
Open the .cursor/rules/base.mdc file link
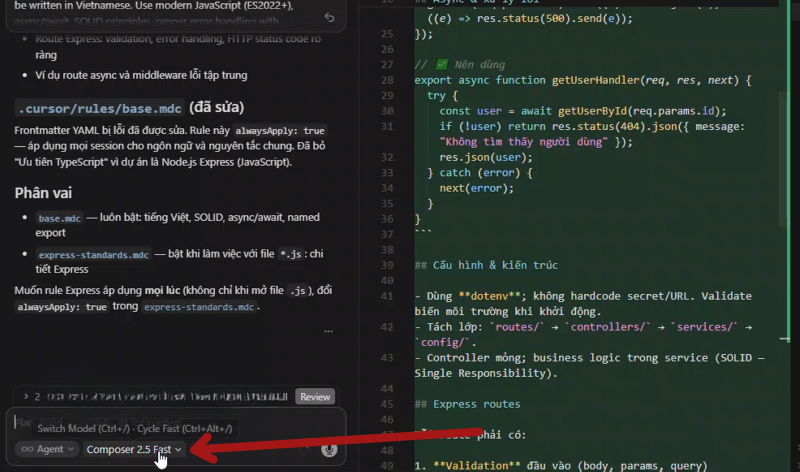tap(100, 108)
